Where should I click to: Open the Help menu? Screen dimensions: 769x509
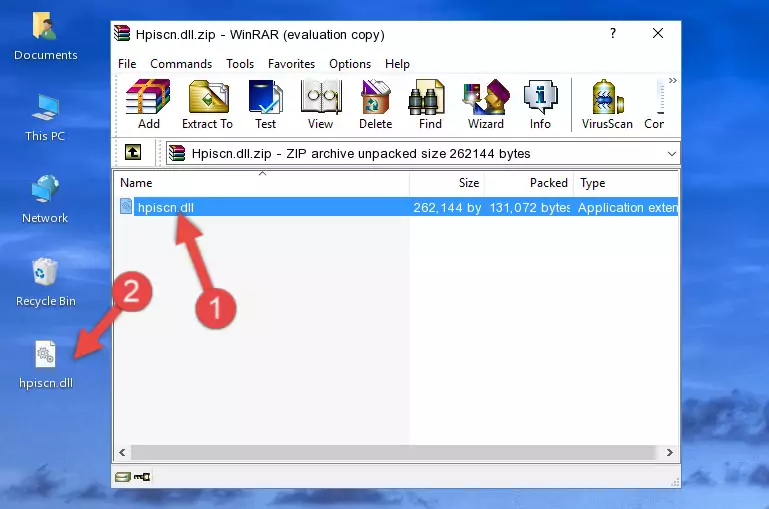point(397,64)
